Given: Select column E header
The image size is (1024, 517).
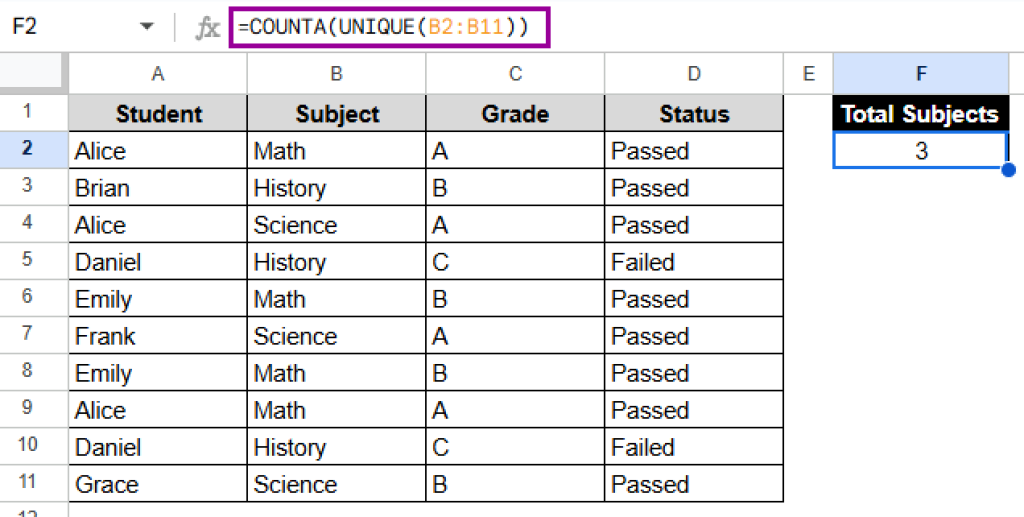Looking at the screenshot, I should (808, 73).
